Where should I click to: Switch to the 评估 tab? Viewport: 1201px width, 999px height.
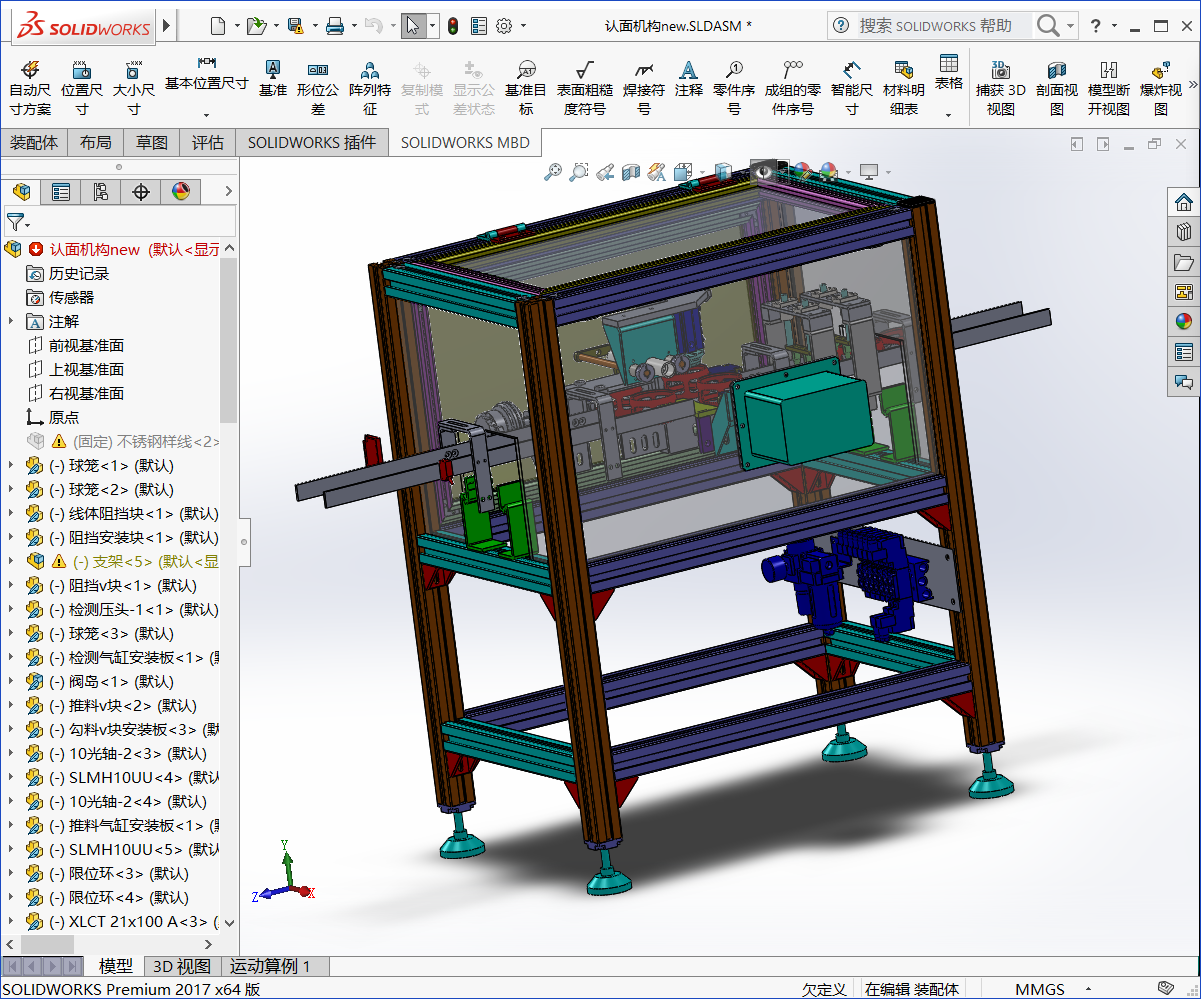tap(208, 143)
